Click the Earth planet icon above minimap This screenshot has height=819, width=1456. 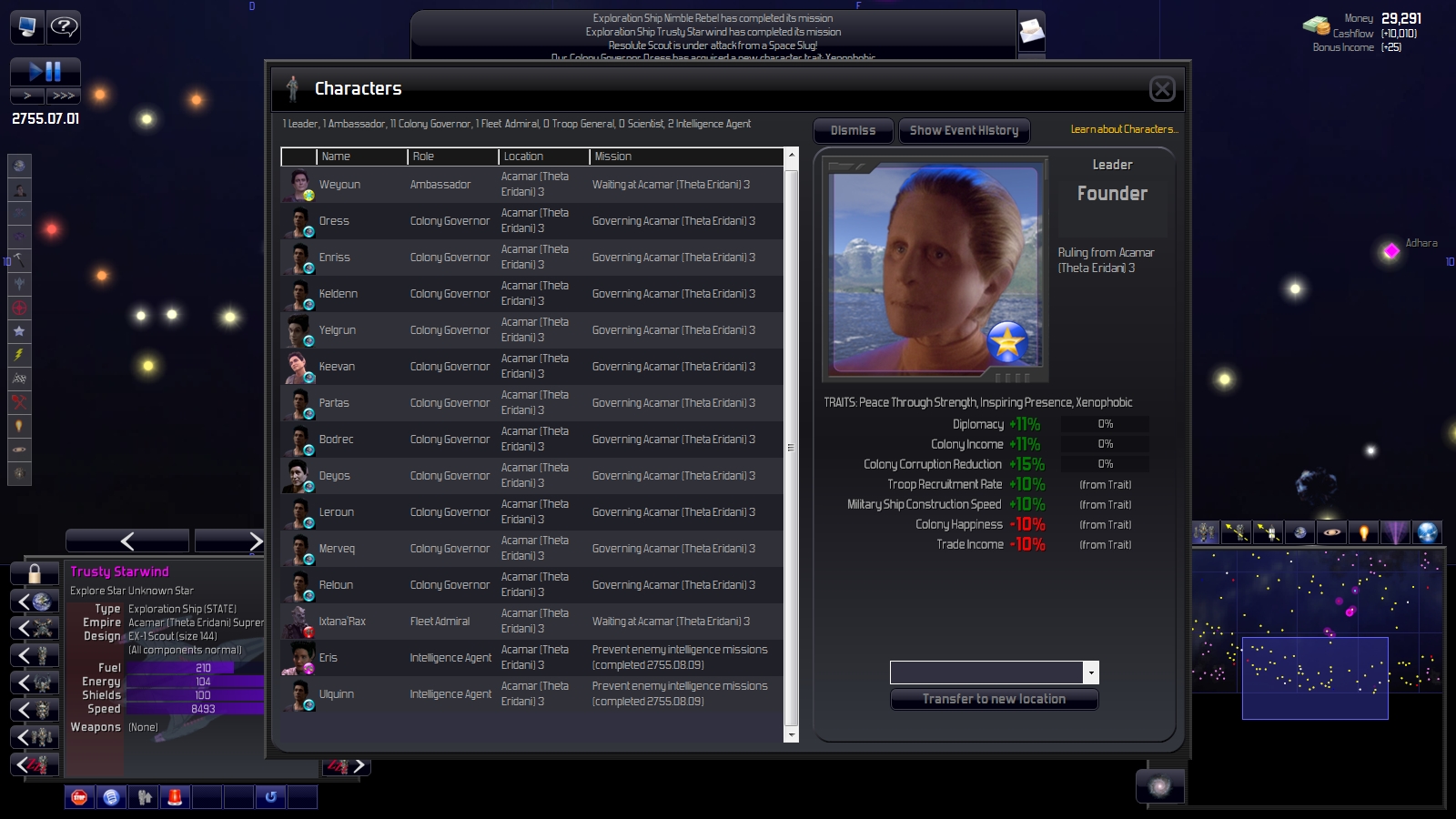tap(1300, 532)
